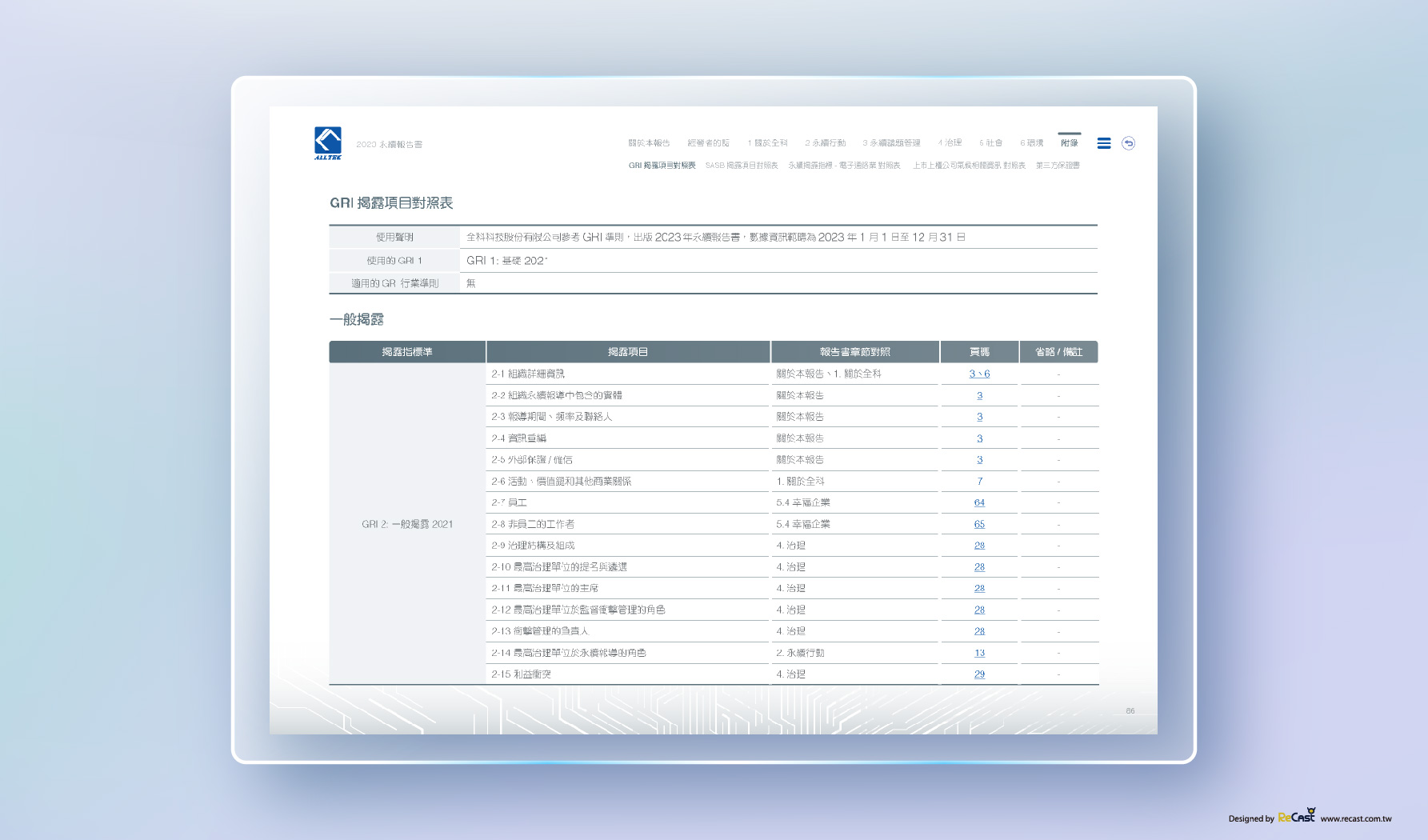Image resolution: width=1428 pixels, height=840 pixels.
Task: Follow page link 3 in row 2-5
Action: (x=979, y=460)
